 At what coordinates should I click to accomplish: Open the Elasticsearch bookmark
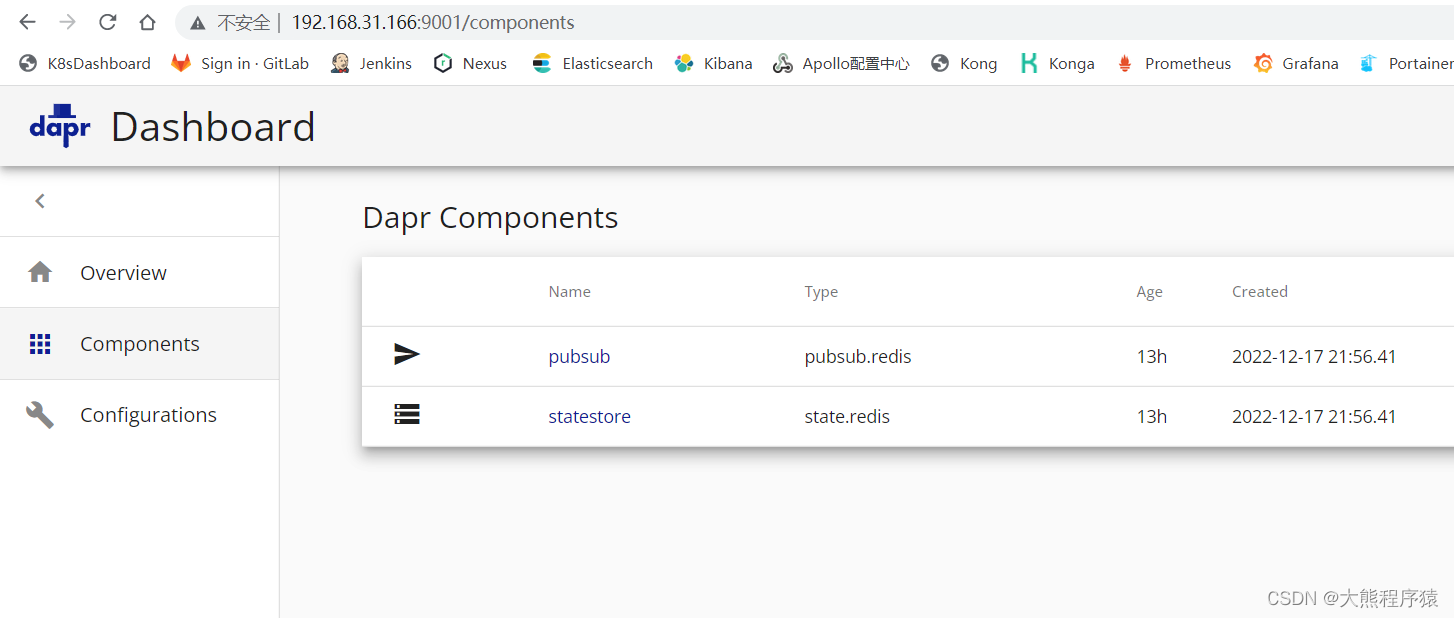pos(606,63)
